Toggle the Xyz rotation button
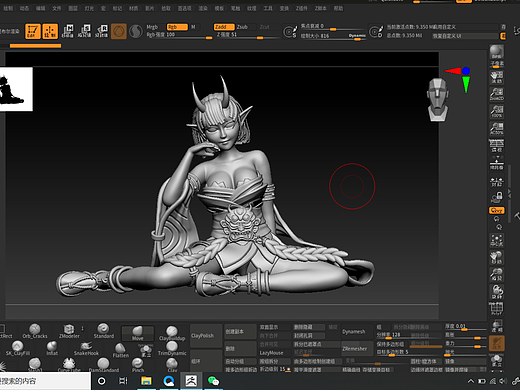 [x=496, y=210]
